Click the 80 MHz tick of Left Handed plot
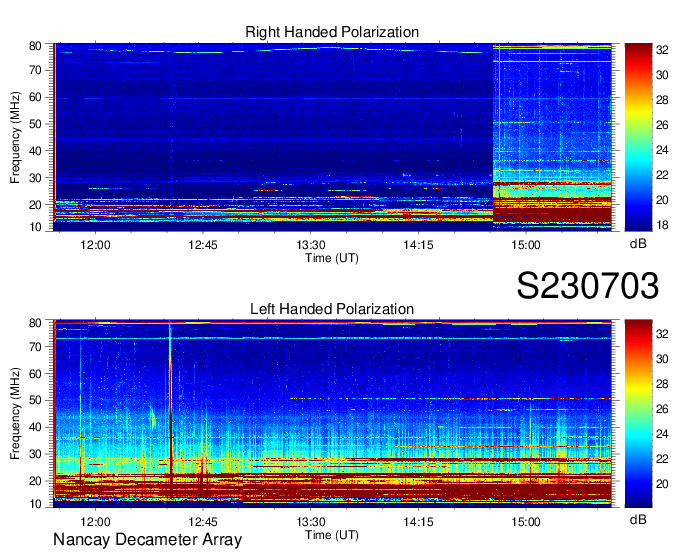Screen dimensions: 680x552 click(x=35, y=323)
